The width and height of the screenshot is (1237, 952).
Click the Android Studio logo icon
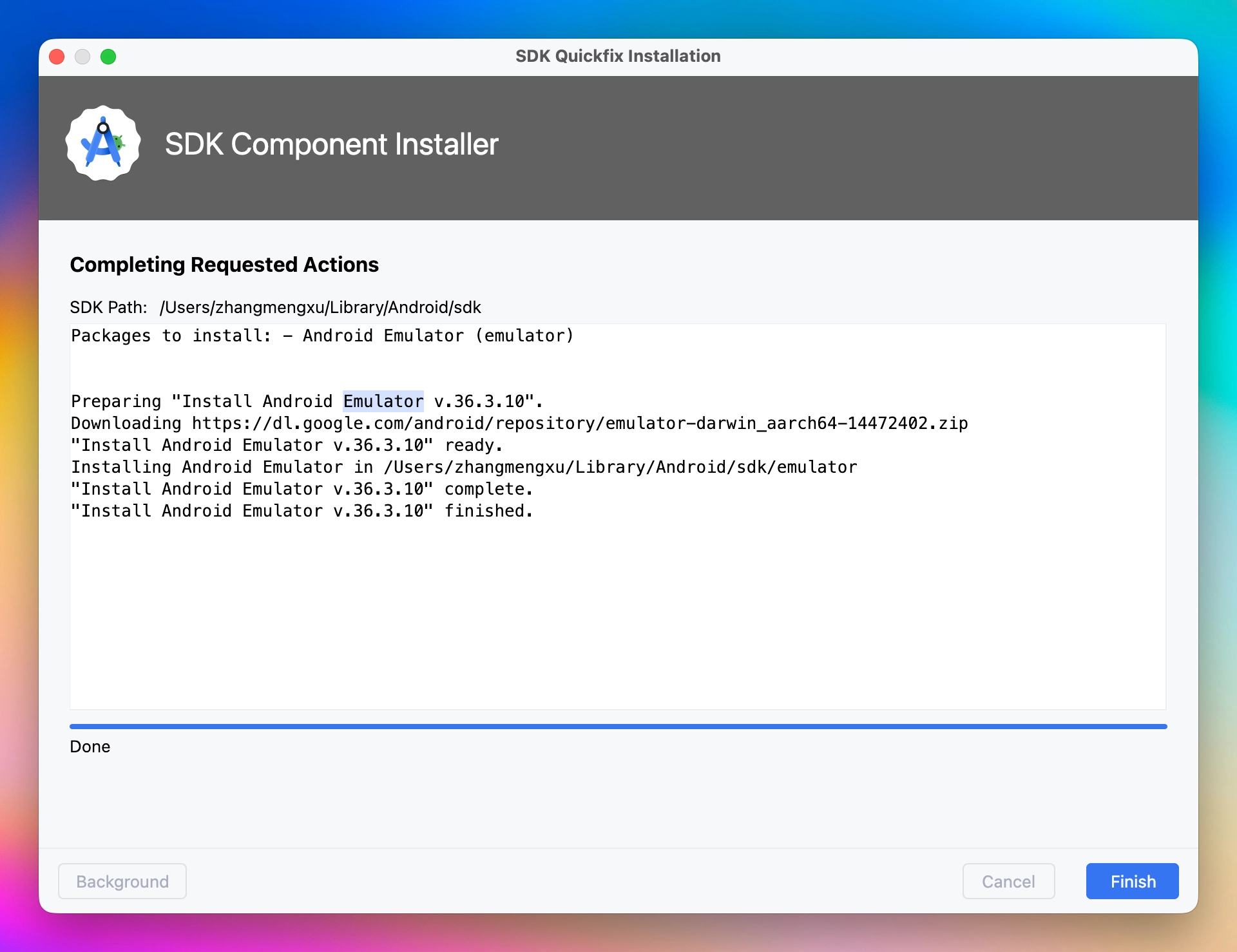(103, 144)
